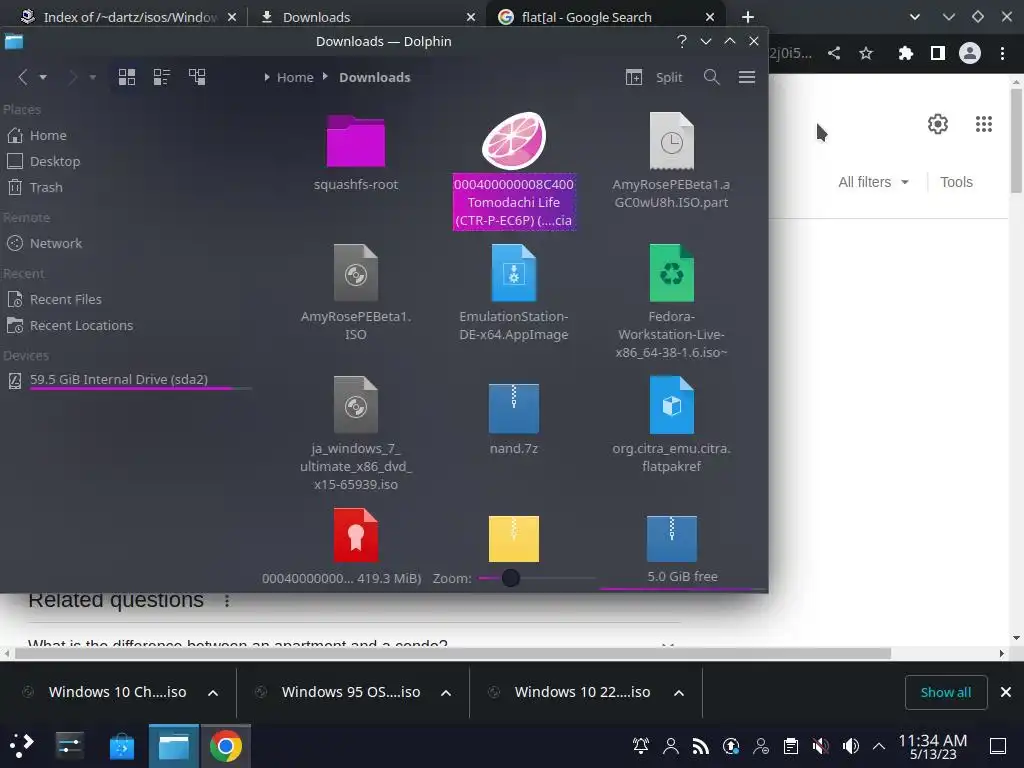Expand Google All filters dropdown
This screenshot has height=768, width=1024.
pos(873,182)
